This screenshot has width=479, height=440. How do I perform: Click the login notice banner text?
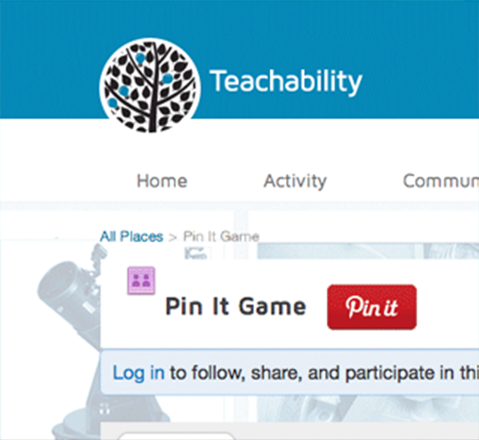[x=296, y=373]
